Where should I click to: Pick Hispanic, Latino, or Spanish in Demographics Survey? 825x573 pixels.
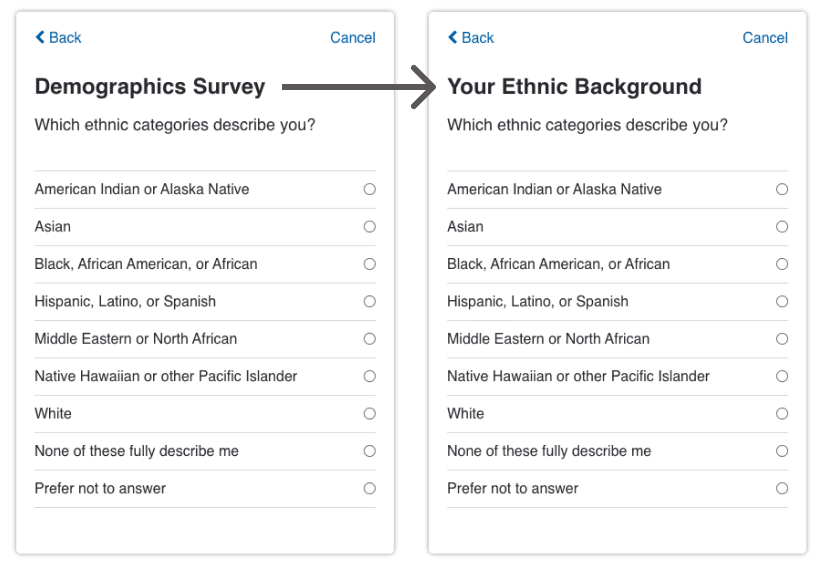tap(370, 301)
